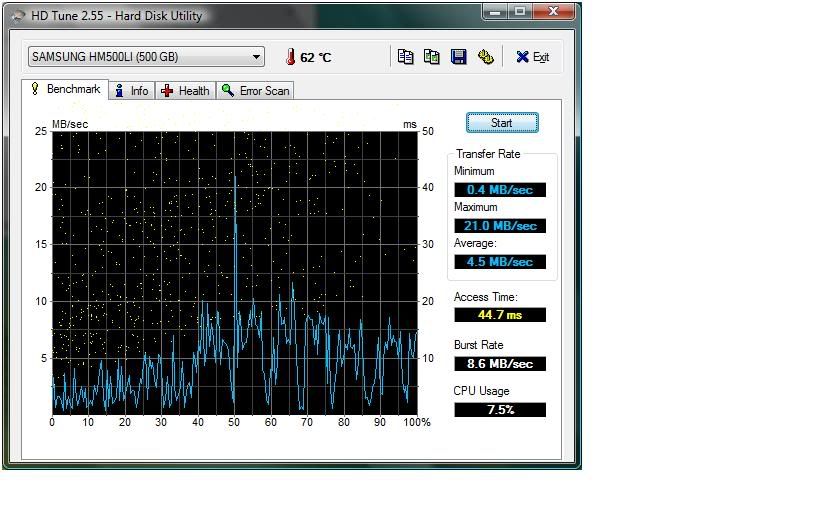Copy benchmark info to clipboard icon
This screenshot has width=840, height=525.
tap(406, 57)
